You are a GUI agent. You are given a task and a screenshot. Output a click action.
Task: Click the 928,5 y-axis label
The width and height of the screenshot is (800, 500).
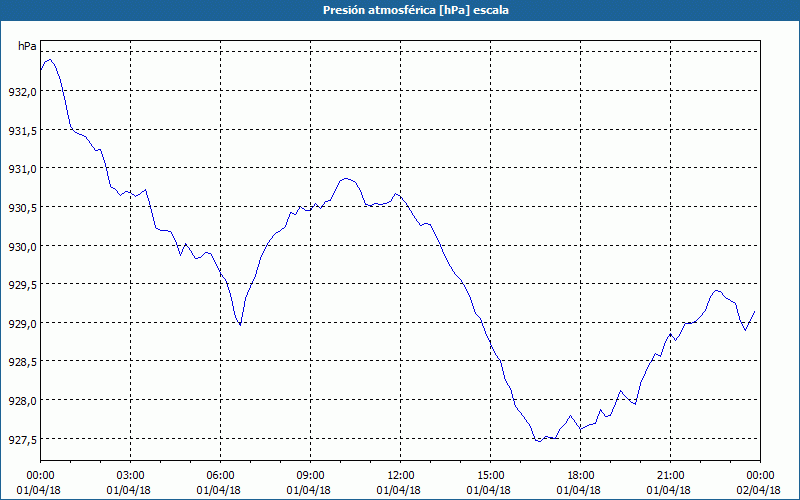(x=22, y=362)
